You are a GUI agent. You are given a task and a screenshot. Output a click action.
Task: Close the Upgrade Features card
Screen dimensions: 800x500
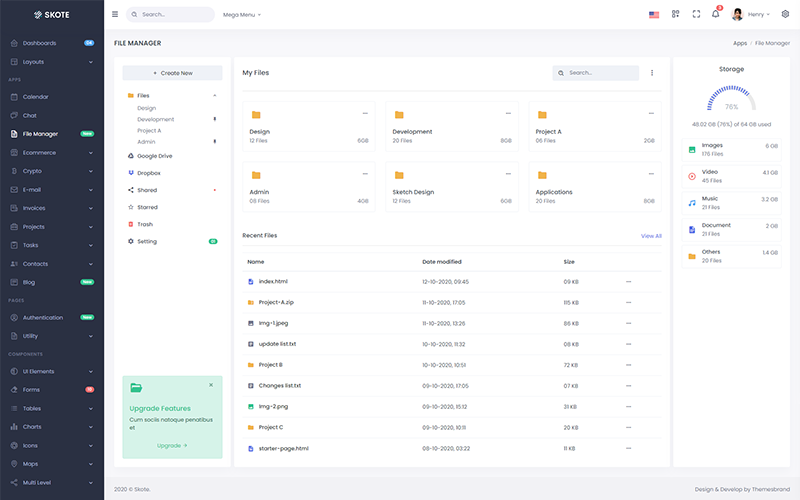(x=210, y=384)
